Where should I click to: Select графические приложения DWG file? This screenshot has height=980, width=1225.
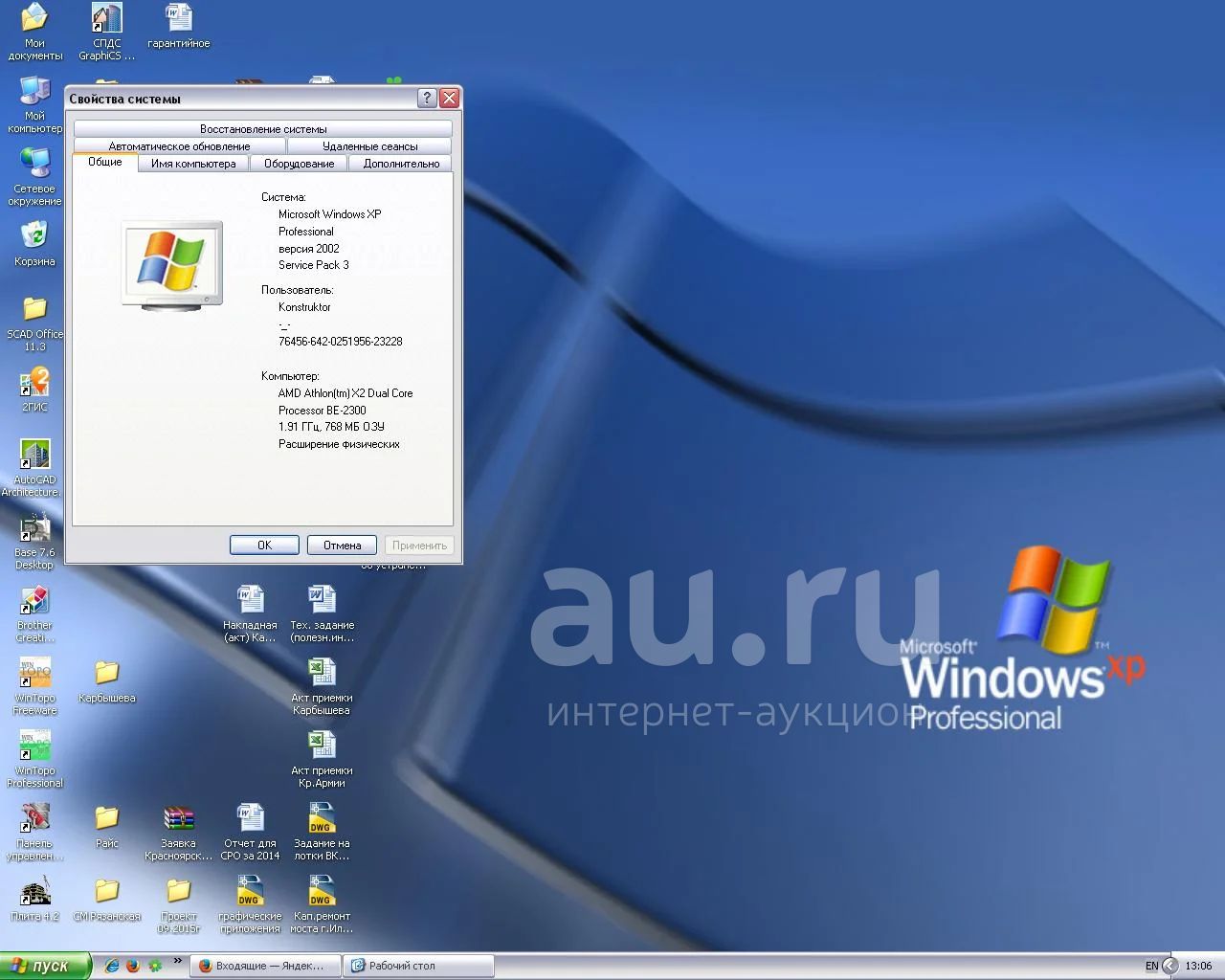(250, 904)
